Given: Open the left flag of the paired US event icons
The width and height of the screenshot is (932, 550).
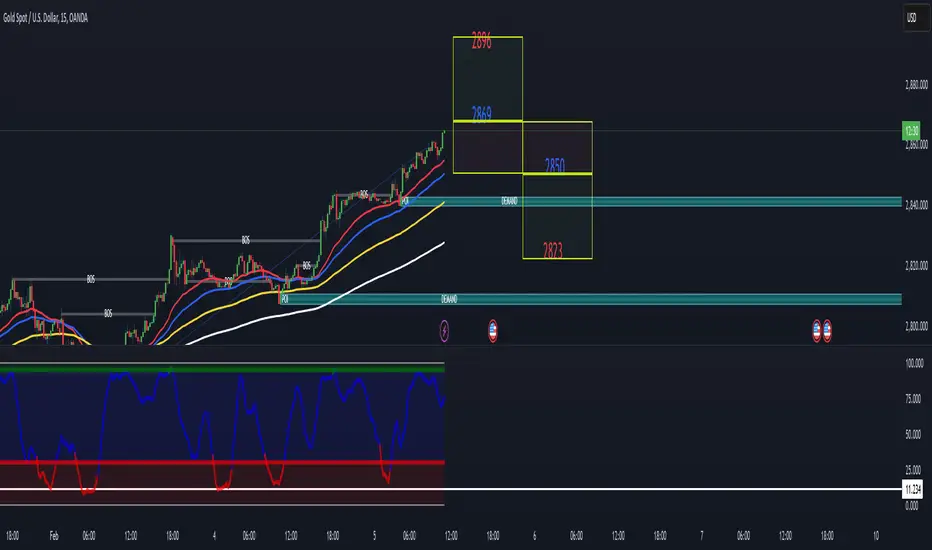Looking at the screenshot, I should coord(817,331).
